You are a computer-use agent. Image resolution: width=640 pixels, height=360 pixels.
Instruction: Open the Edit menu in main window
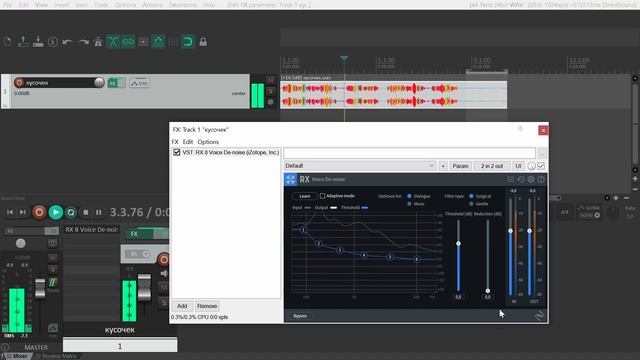pyautogui.click(x=24, y=5)
